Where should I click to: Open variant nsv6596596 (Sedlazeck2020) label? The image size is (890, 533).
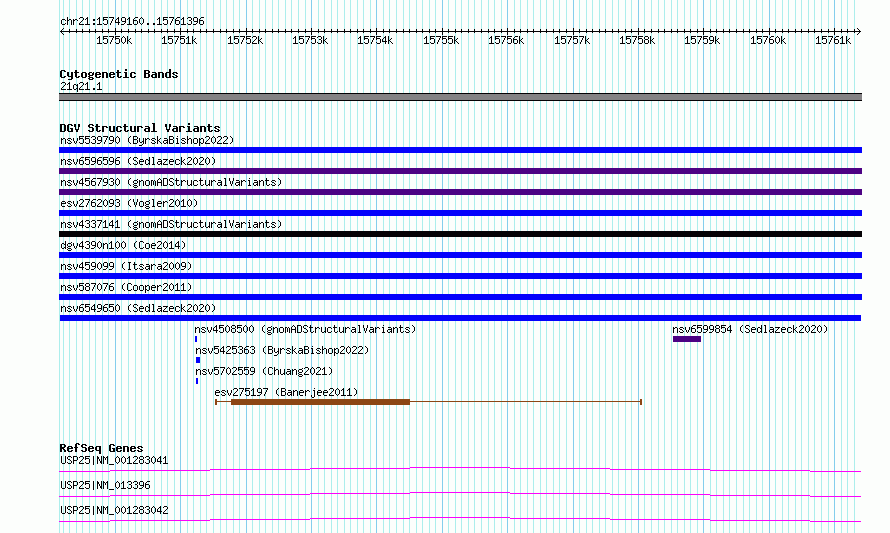tap(138, 161)
